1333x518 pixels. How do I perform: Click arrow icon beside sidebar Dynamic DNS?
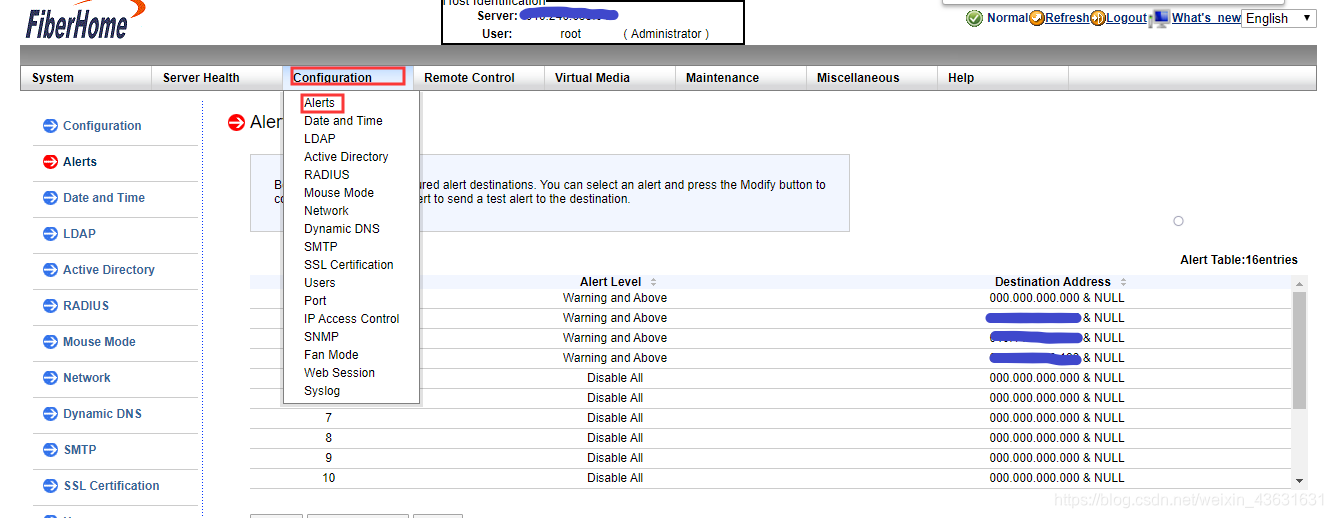coord(50,414)
